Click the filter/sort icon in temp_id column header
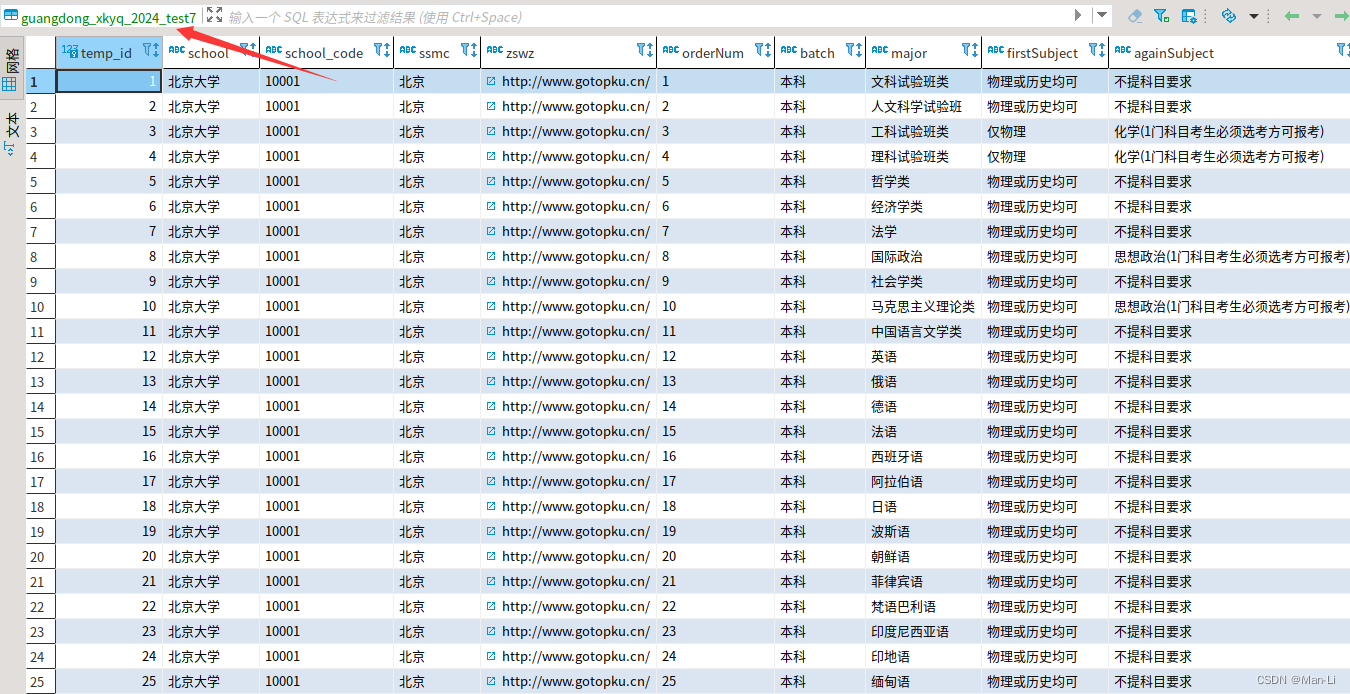Screen dimensions: 1350x694 pos(151,49)
